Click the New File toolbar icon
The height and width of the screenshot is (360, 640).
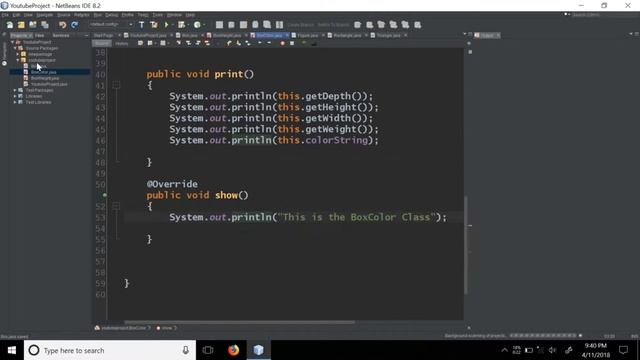pyautogui.click(x=9, y=25)
